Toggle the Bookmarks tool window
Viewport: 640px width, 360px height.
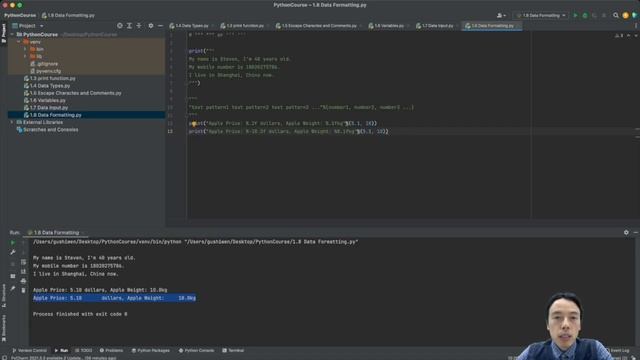(4, 328)
